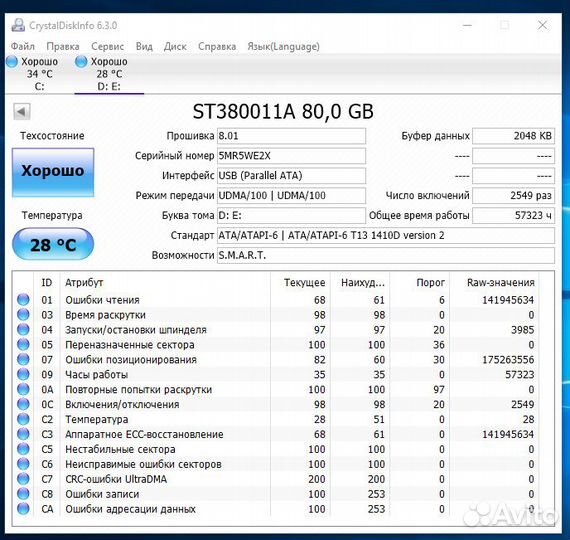
Task: Open the Справка menu
Action: click(217, 47)
